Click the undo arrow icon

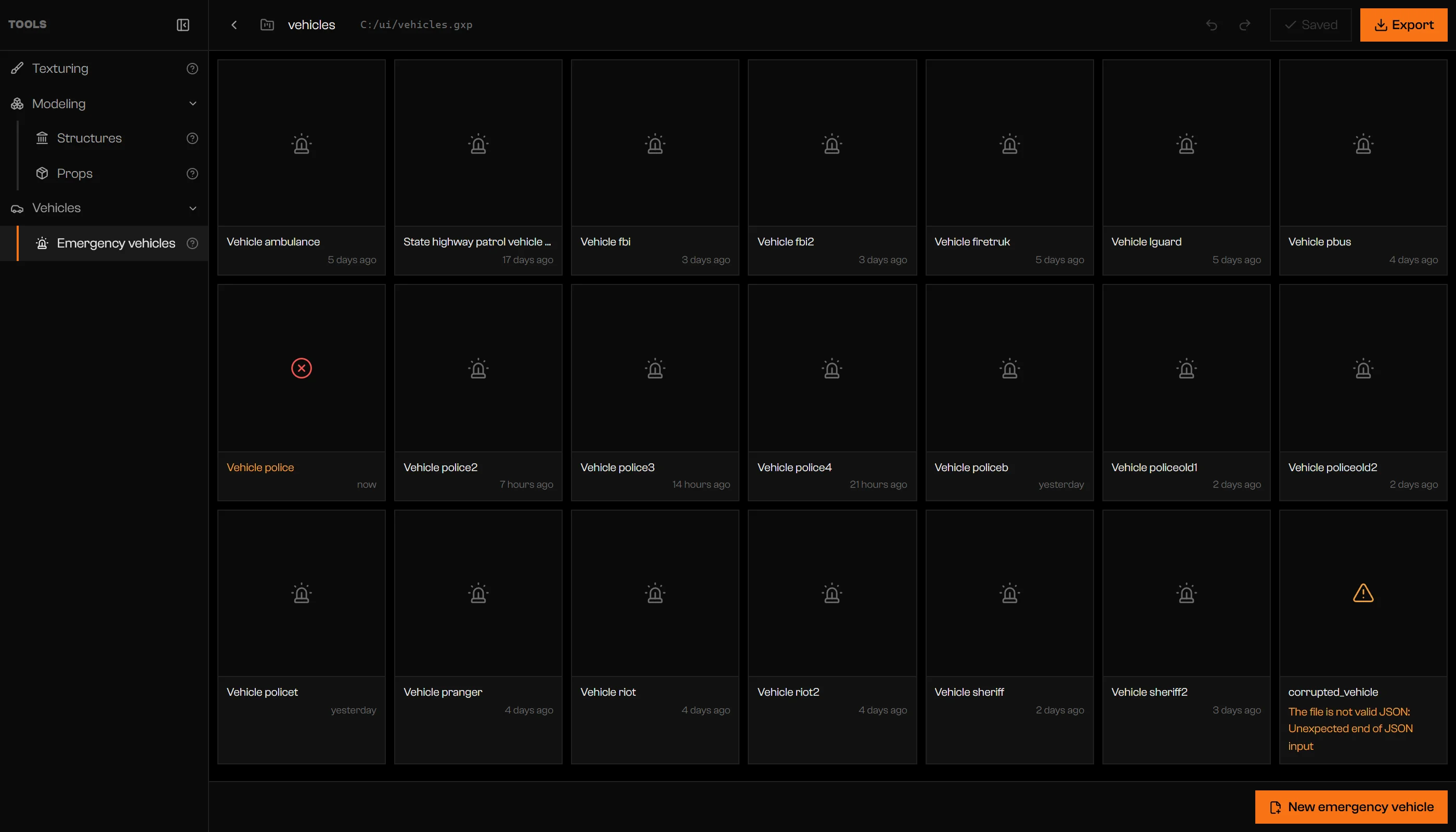[x=1212, y=24]
